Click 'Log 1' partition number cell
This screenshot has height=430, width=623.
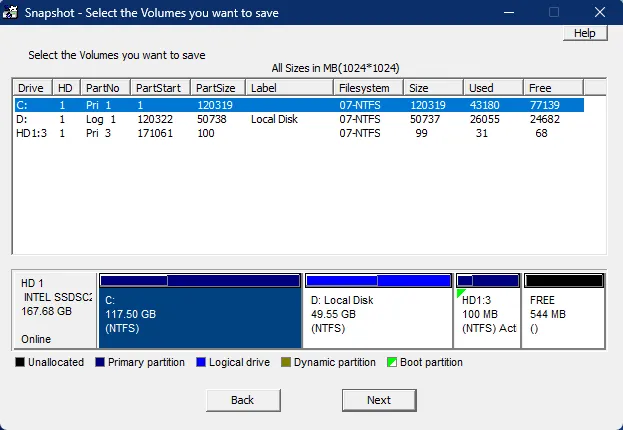(x=101, y=119)
